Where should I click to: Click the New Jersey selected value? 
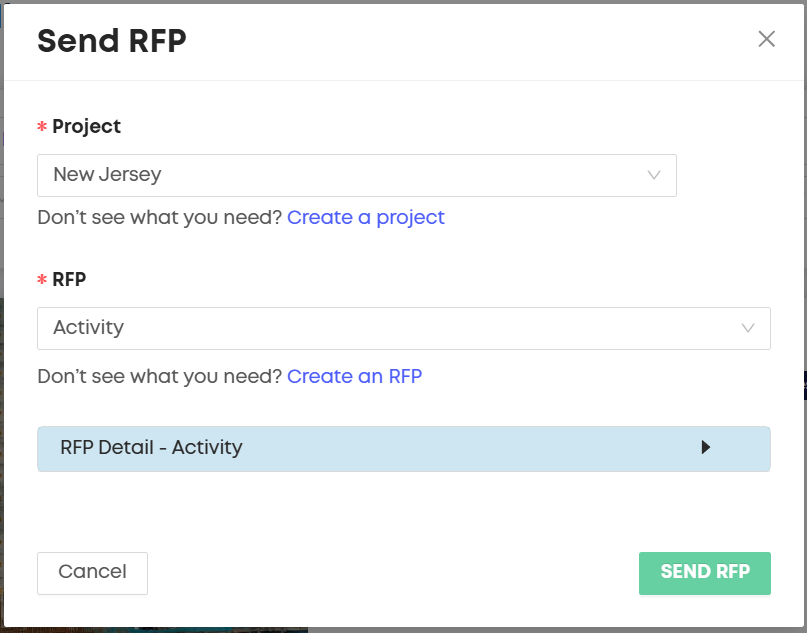[107, 175]
